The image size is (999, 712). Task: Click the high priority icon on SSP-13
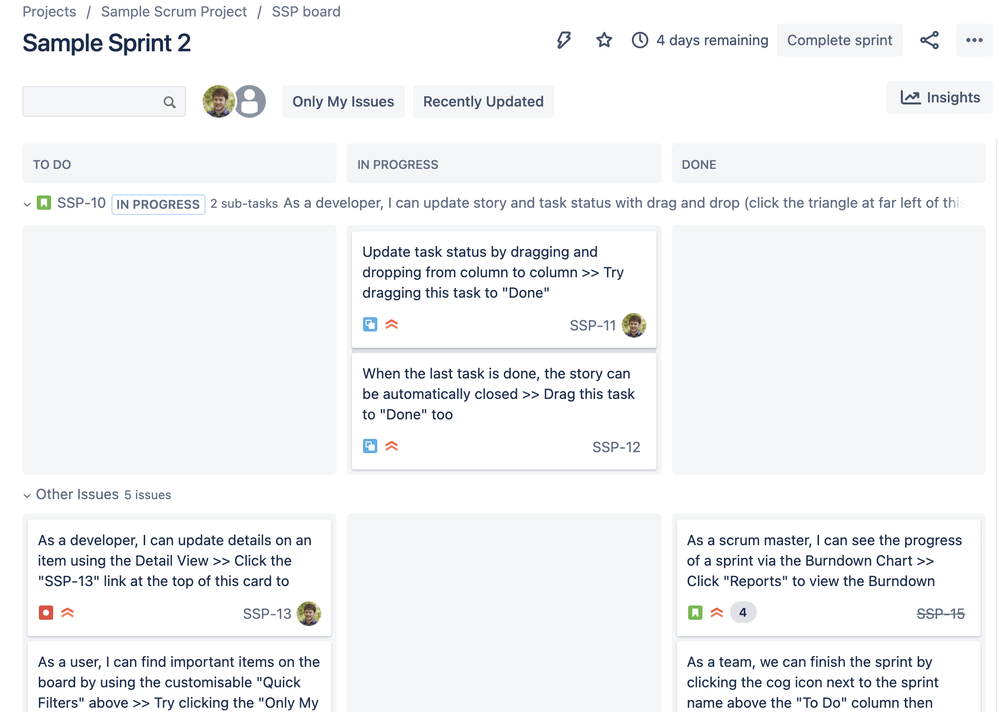point(68,613)
